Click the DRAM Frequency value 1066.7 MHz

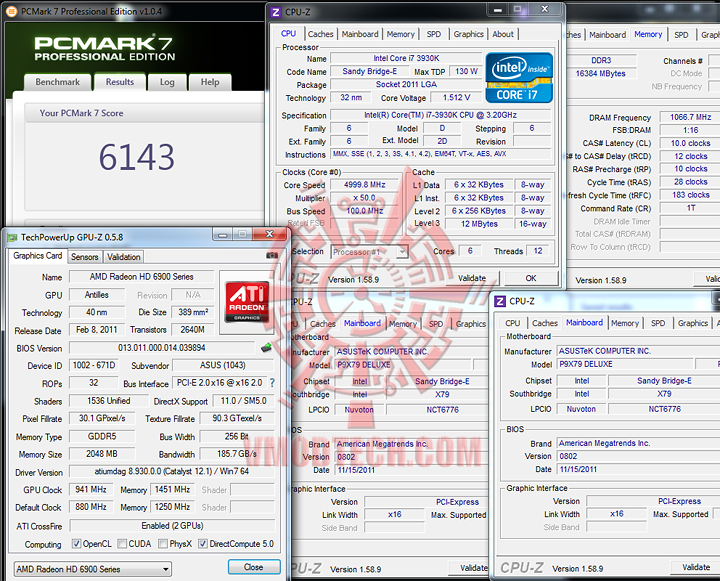[x=690, y=117]
